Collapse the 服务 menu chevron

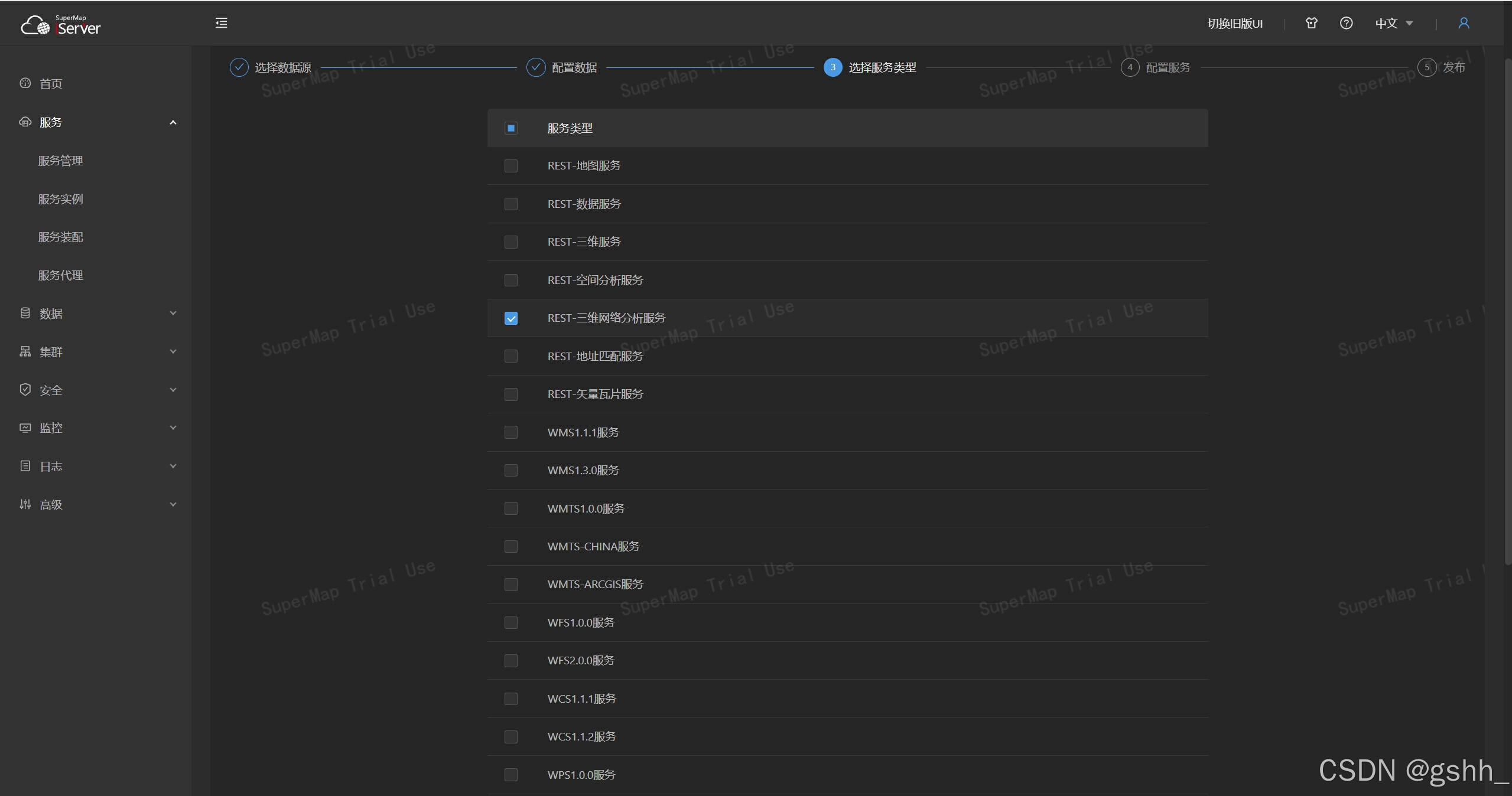click(x=173, y=122)
